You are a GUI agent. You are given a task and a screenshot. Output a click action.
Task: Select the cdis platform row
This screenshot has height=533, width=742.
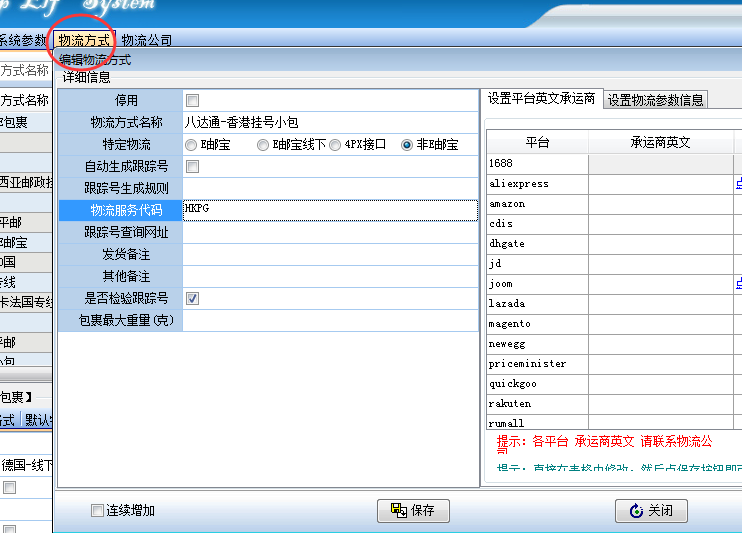pyautogui.click(x=538, y=224)
